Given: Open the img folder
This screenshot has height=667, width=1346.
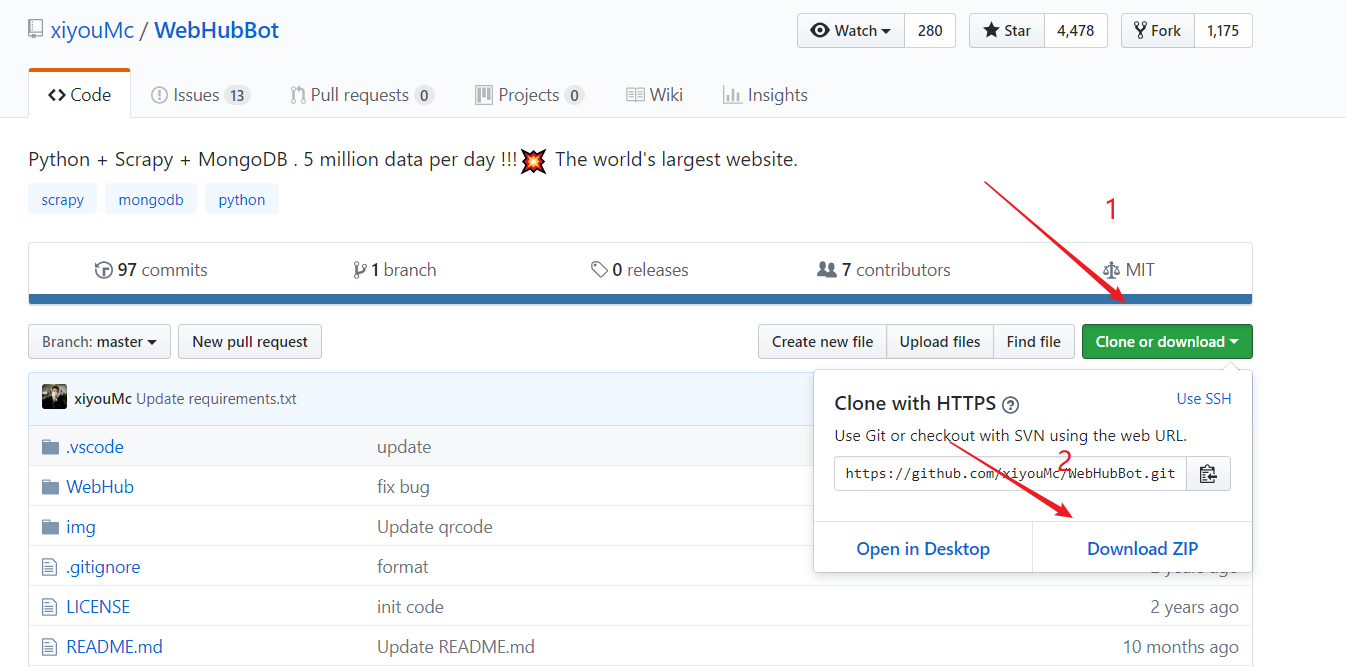Looking at the screenshot, I should (81, 527).
